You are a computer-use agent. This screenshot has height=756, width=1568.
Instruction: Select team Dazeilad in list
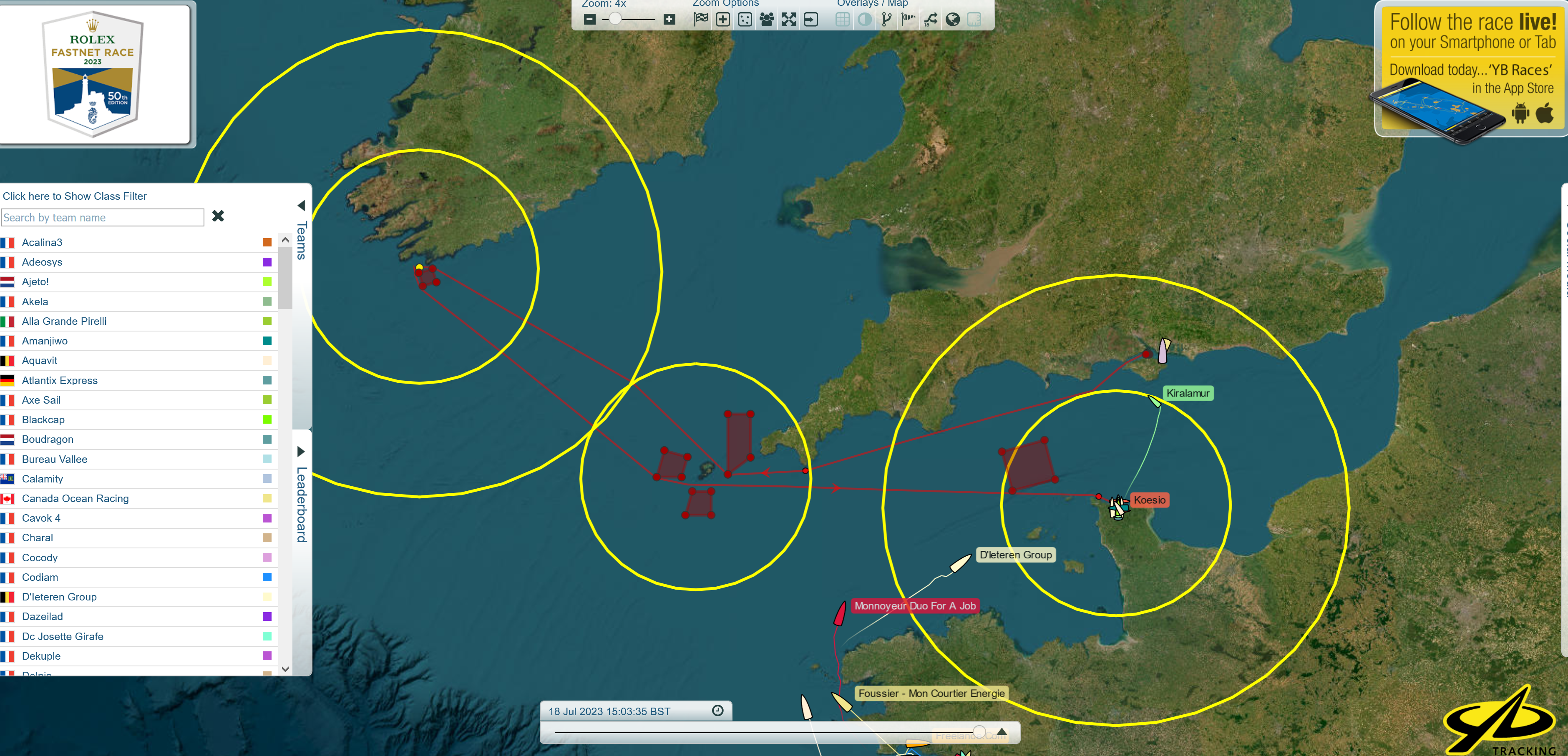pyautogui.click(x=139, y=616)
